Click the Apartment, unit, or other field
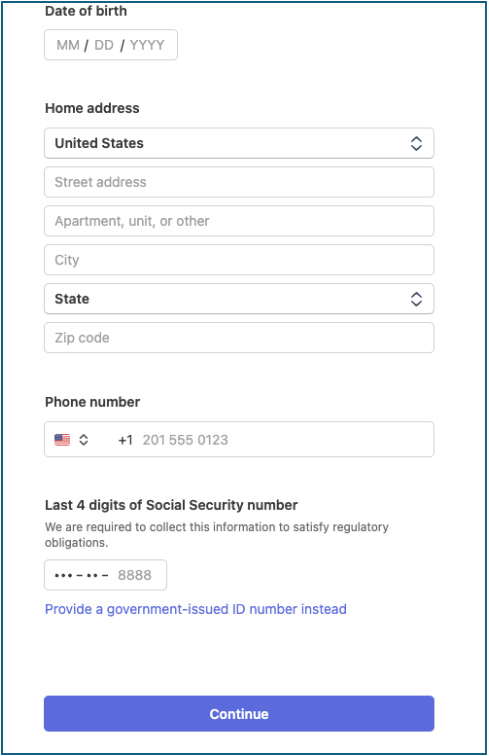The image size is (489, 756). [x=239, y=221]
